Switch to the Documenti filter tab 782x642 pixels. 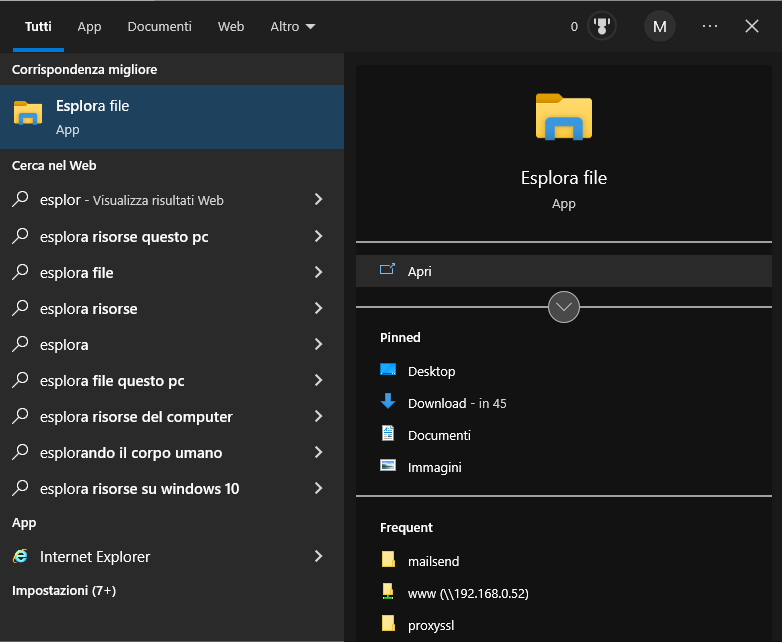click(x=160, y=26)
